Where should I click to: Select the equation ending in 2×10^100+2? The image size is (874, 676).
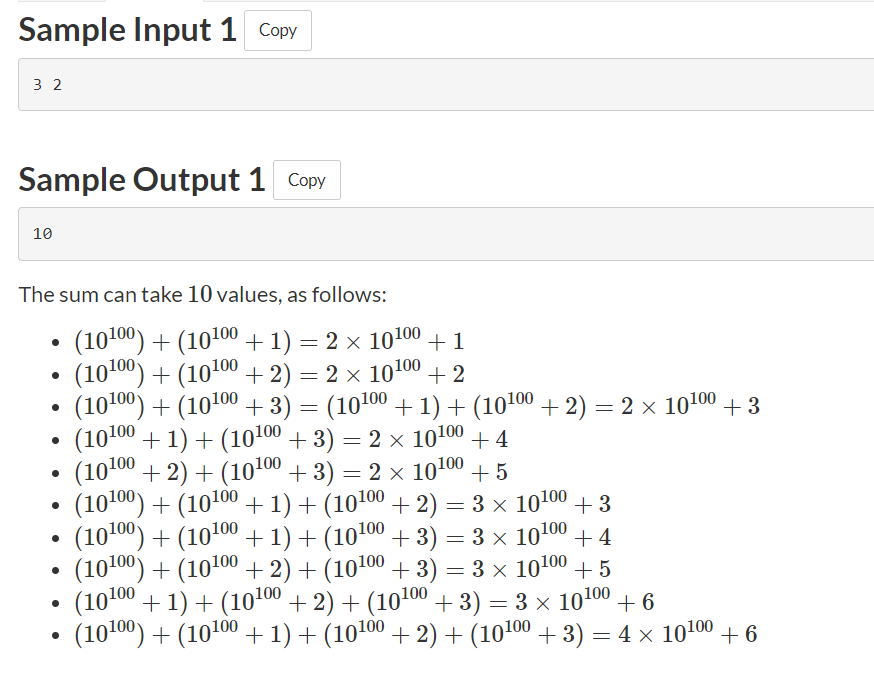(x=269, y=372)
